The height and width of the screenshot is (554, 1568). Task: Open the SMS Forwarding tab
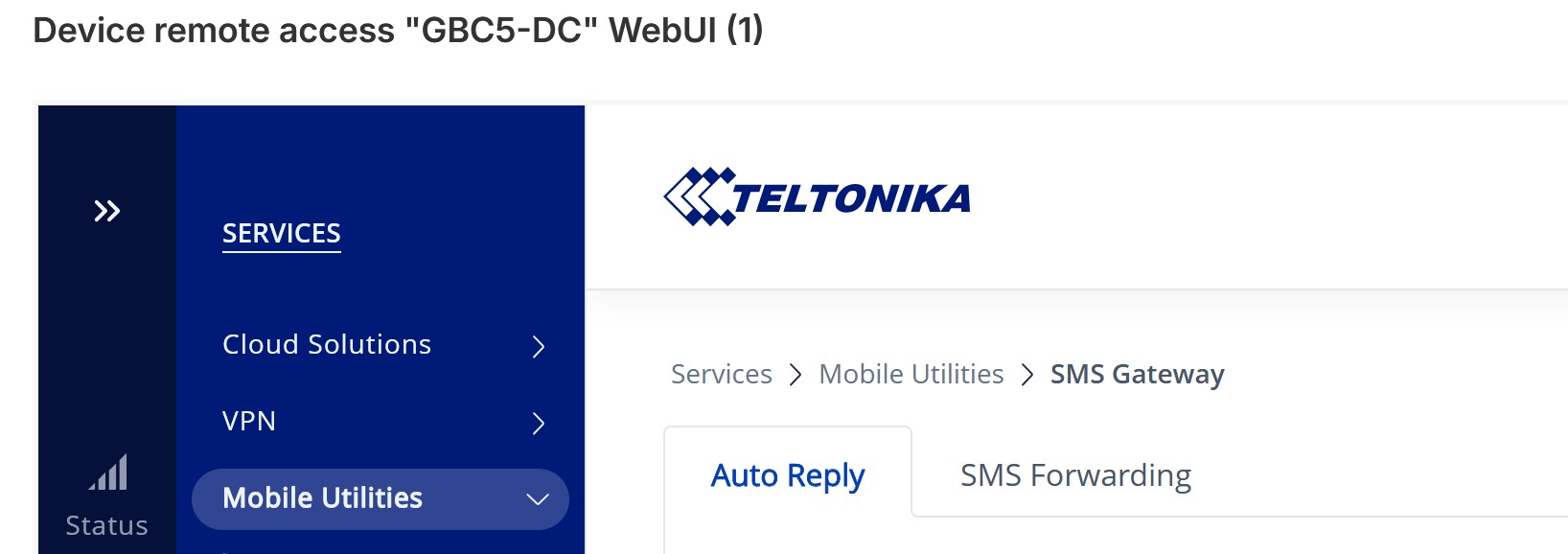coord(1075,475)
